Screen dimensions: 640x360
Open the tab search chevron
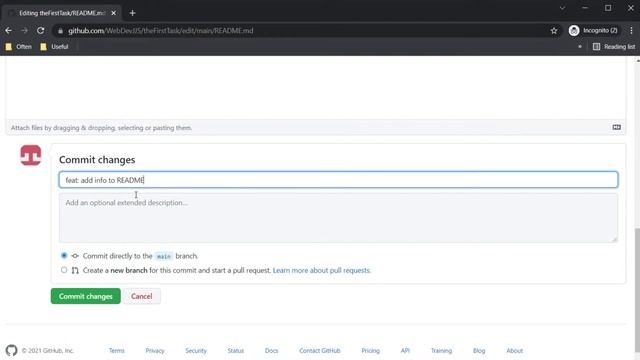point(562,8)
